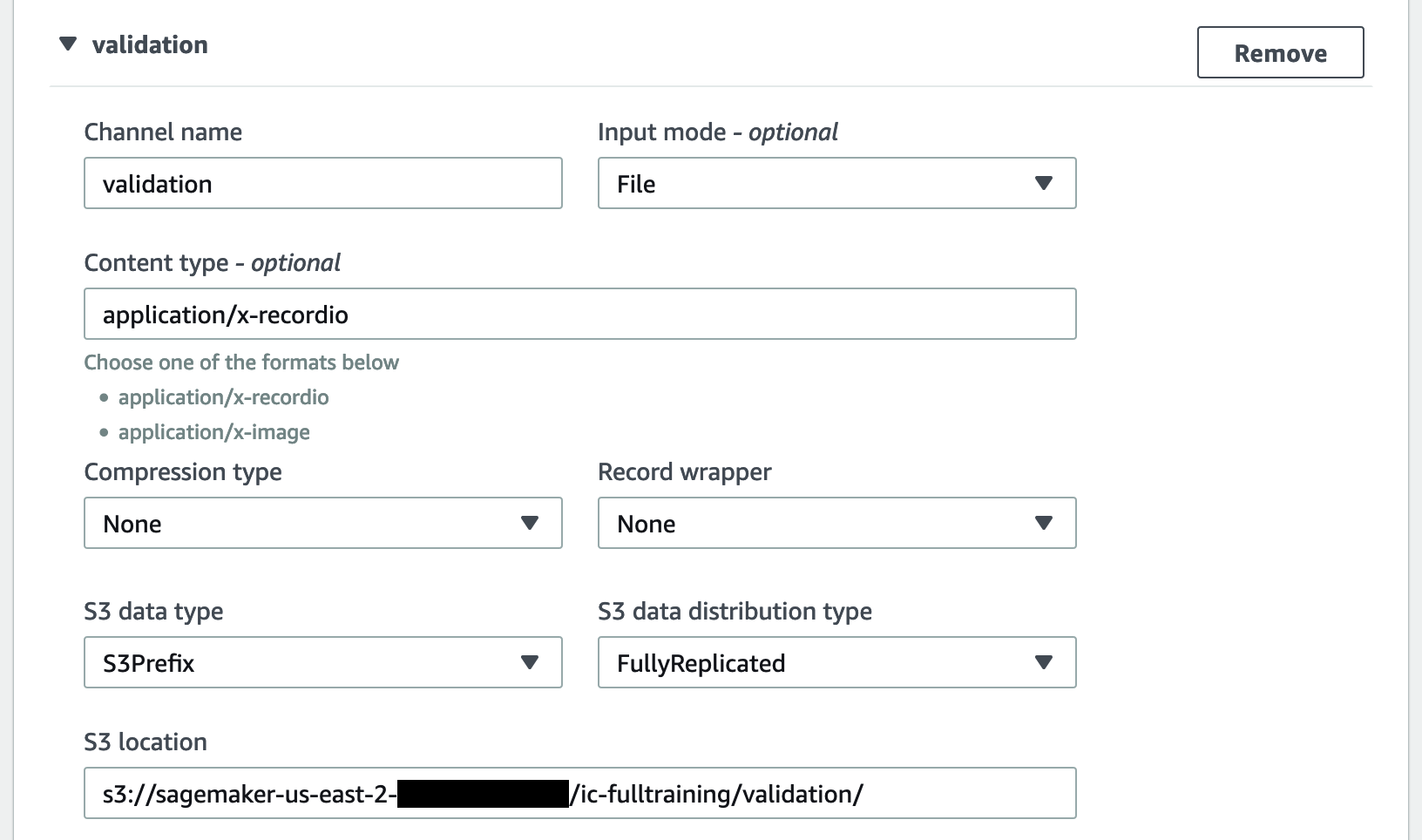The width and height of the screenshot is (1422, 840).
Task: Focus the Channel name input field
Action: [322, 183]
